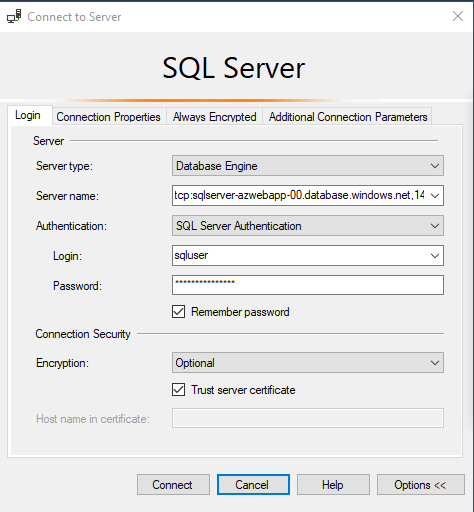
Task: Open the Login name dropdown arrow
Action: 435,256
